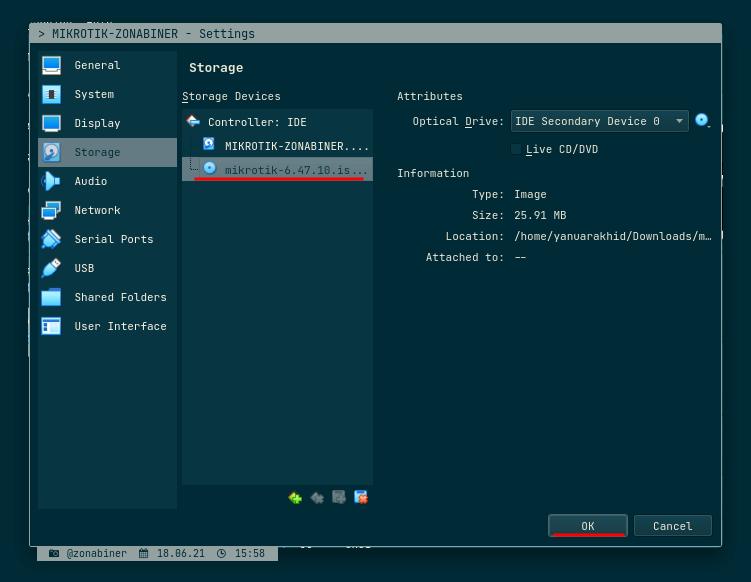Viewport: 751px width, 582px height.
Task: Click the optical disc icon for mikrotik-6.47.10
Action: 210,168
